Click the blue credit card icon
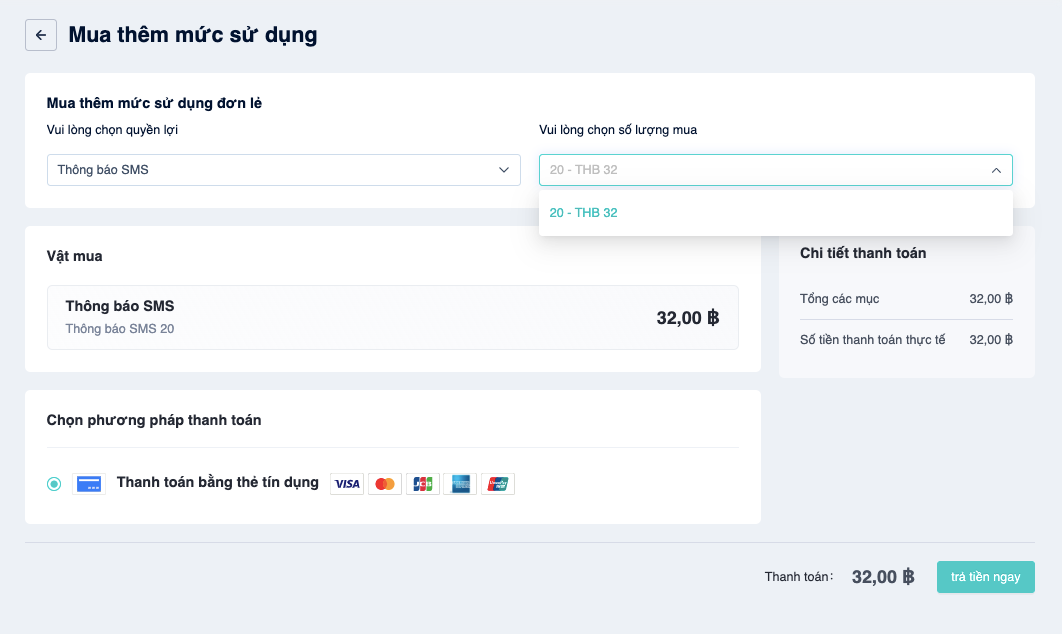 coord(89,484)
